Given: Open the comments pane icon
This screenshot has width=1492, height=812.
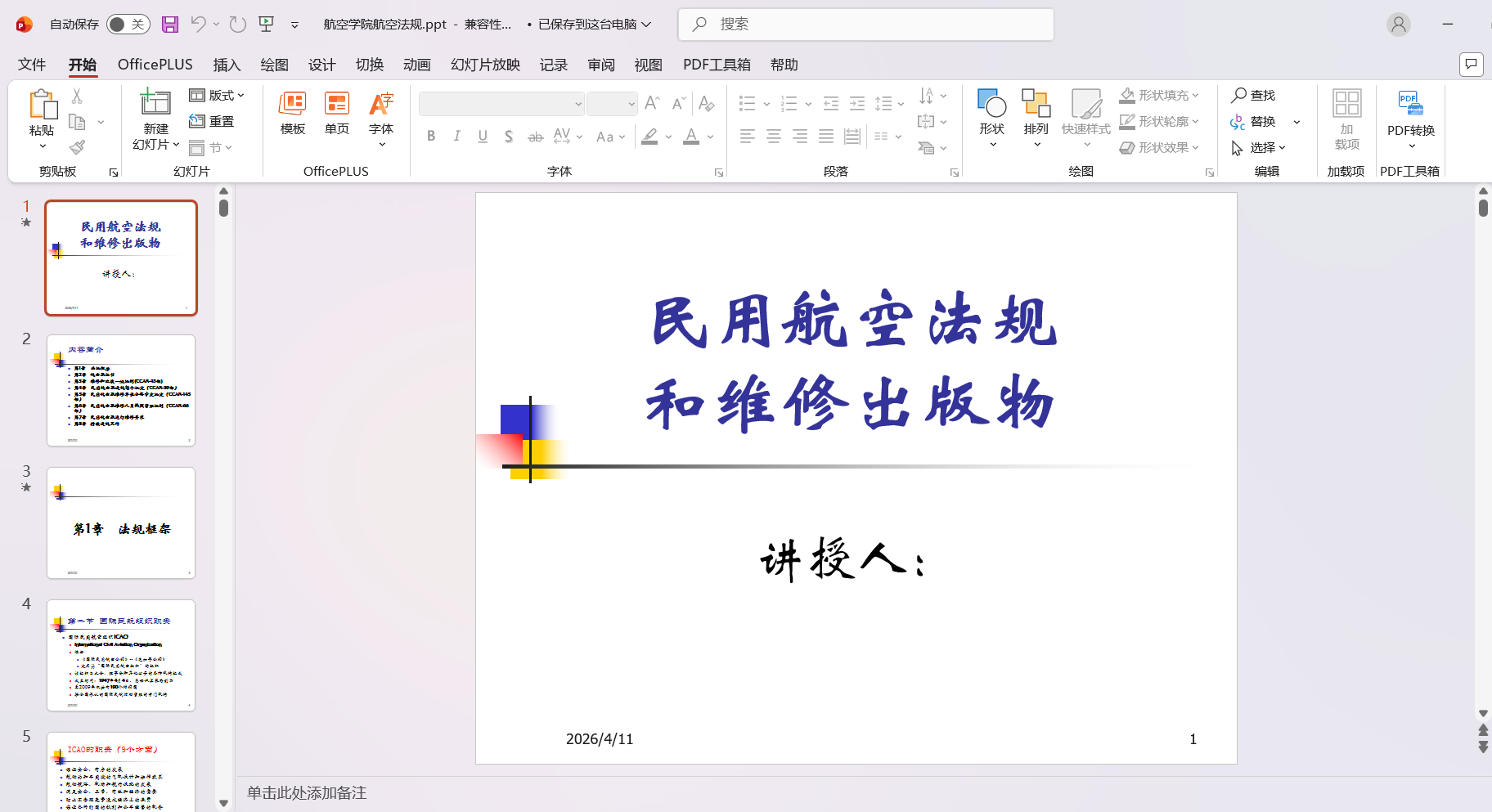Looking at the screenshot, I should click(x=1472, y=64).
